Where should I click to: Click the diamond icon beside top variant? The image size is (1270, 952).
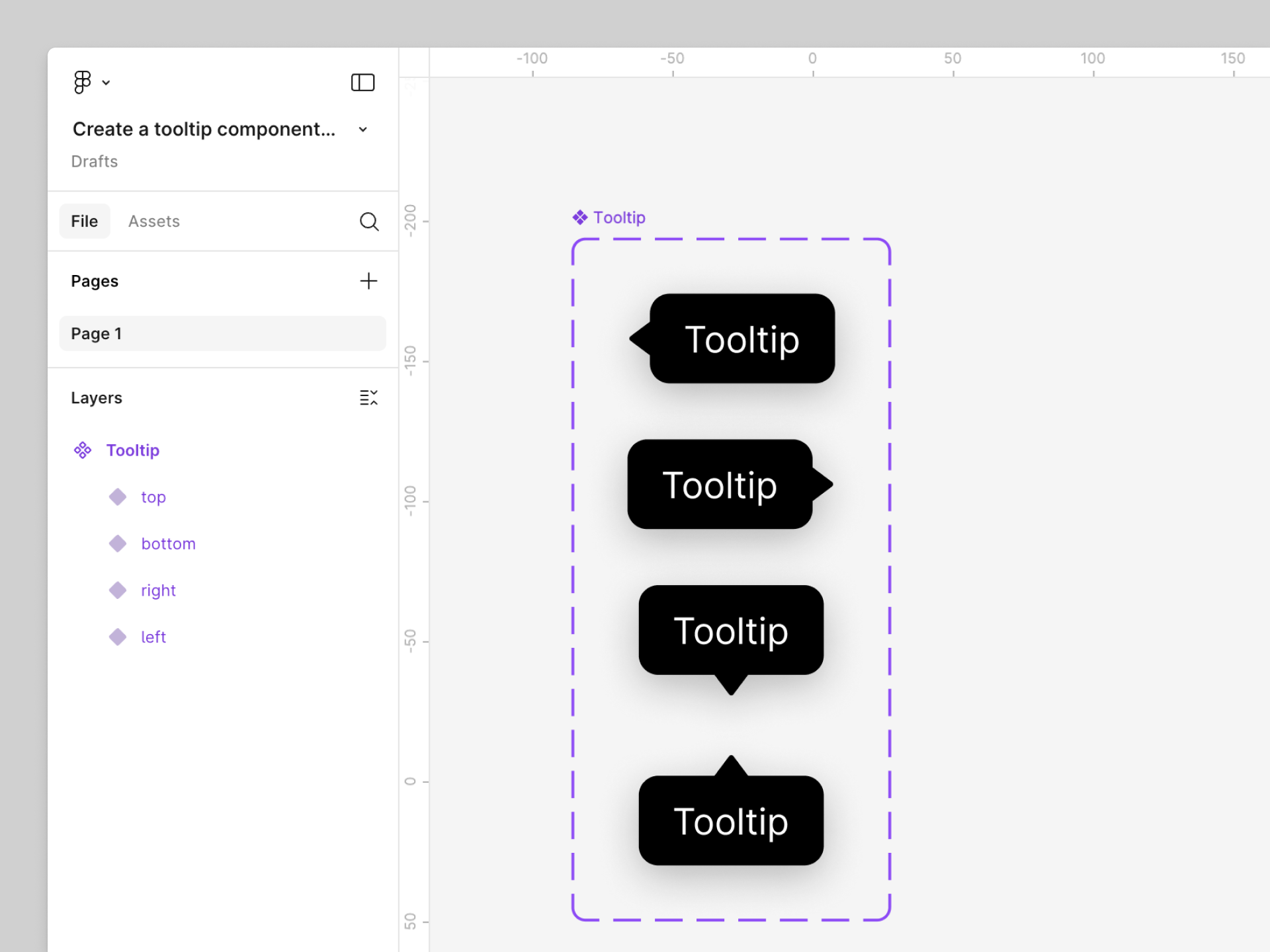(x=118, y=497)
